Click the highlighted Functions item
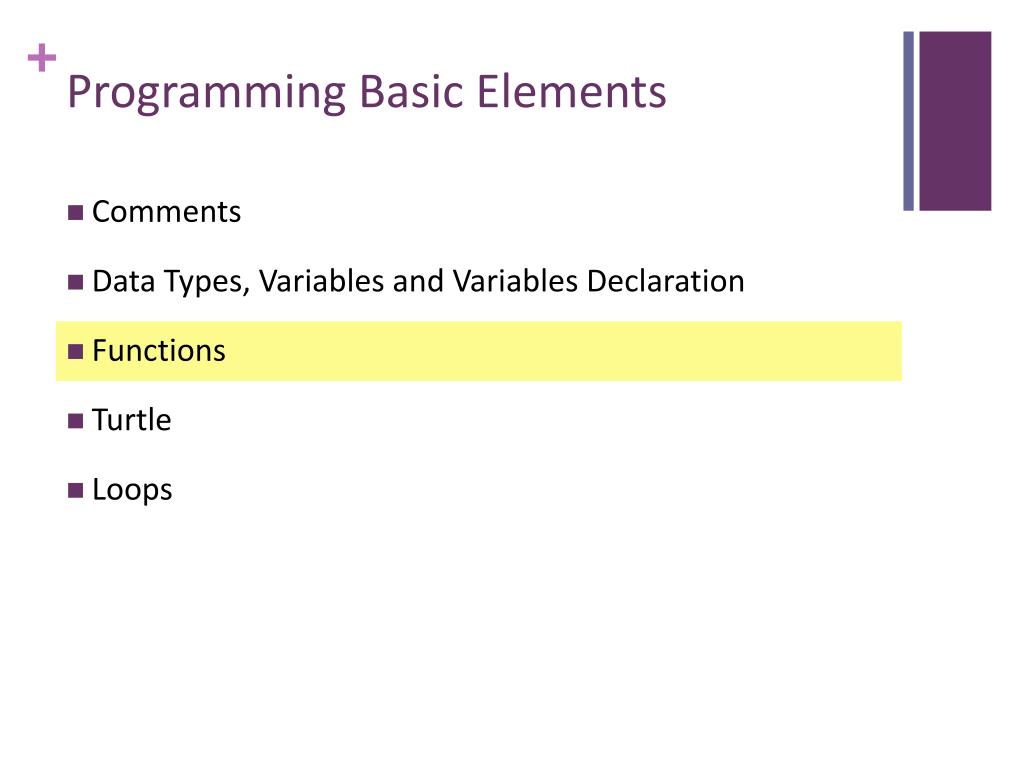Viewport: 1024px width, 768px height. point(159,351)
